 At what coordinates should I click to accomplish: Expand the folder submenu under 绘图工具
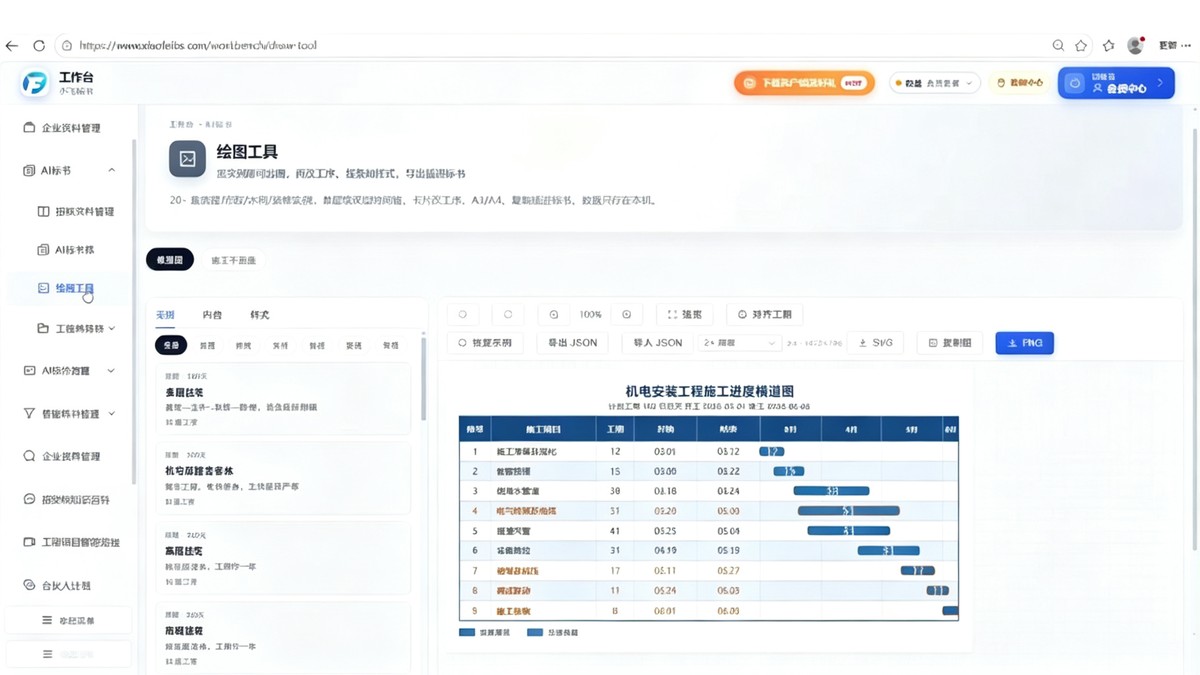point(111,328)
